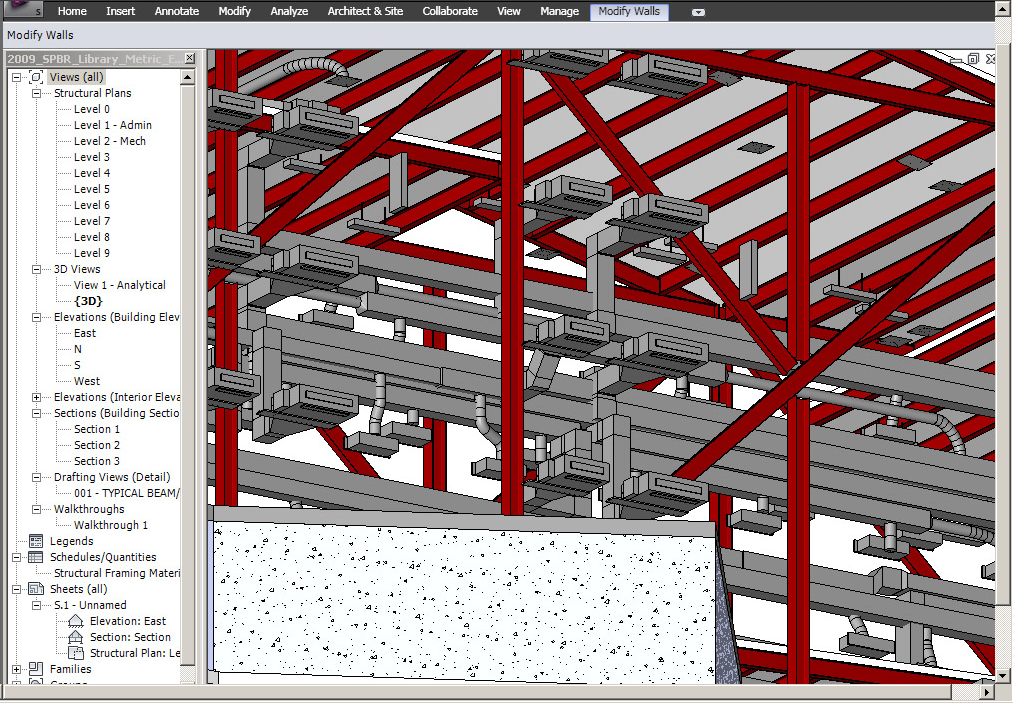Switch to the Insert ribbon tab

pos(121,11)
